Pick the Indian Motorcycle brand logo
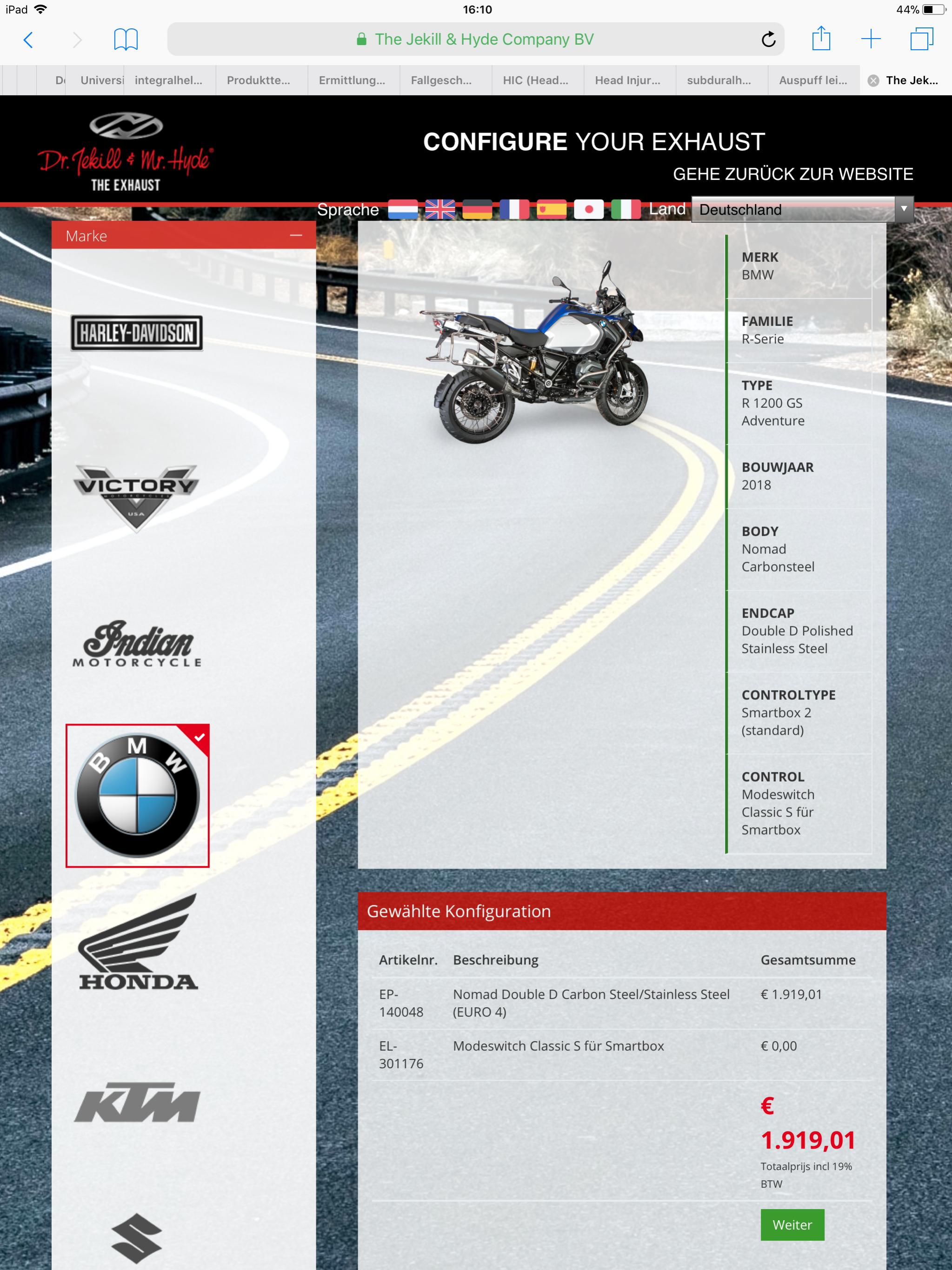Image resolution: width=952 pixels, height=1270 pixels. pyautogui.click(x=137, y=644)
